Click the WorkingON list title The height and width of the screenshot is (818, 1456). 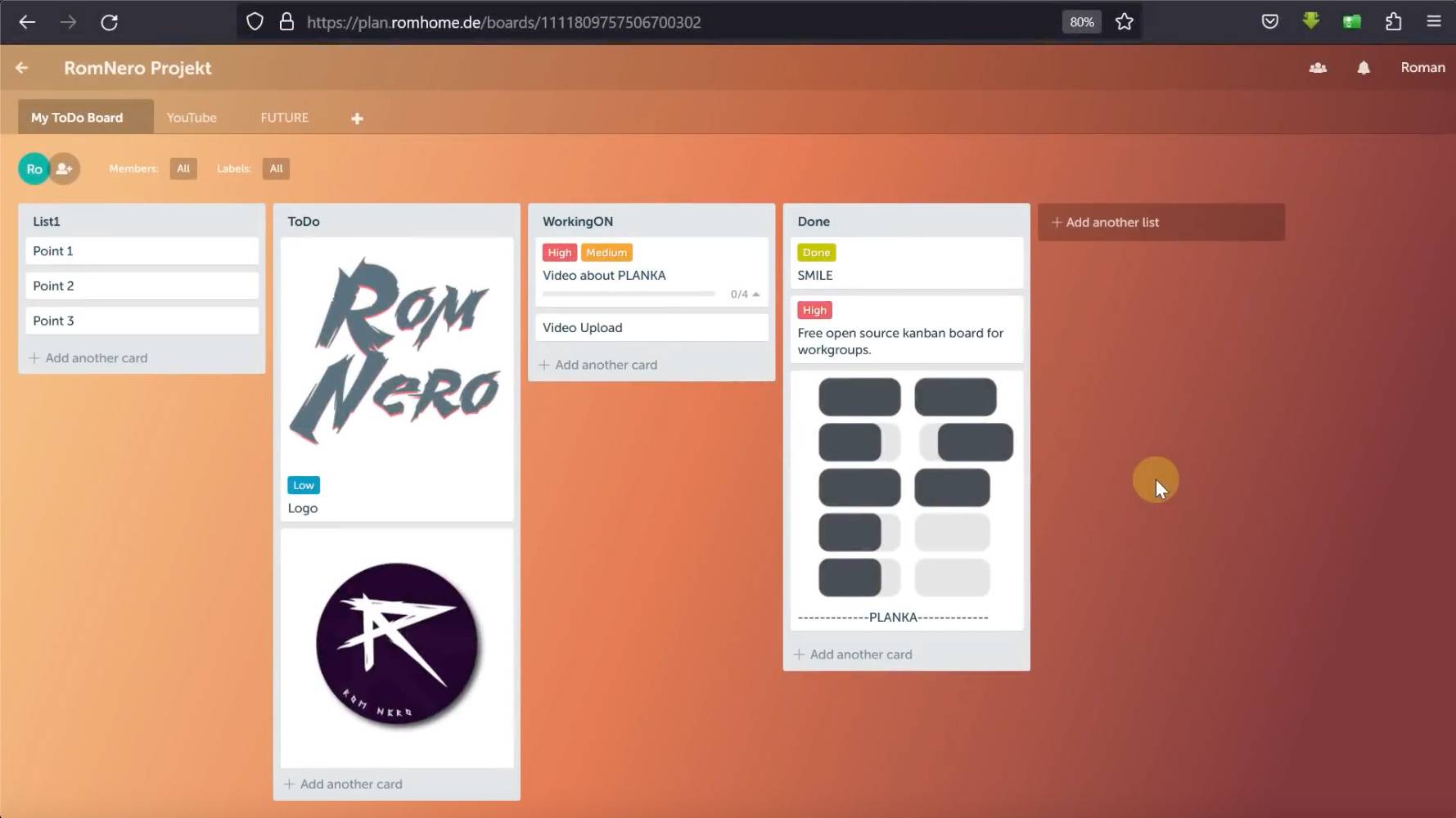[578, 221]
